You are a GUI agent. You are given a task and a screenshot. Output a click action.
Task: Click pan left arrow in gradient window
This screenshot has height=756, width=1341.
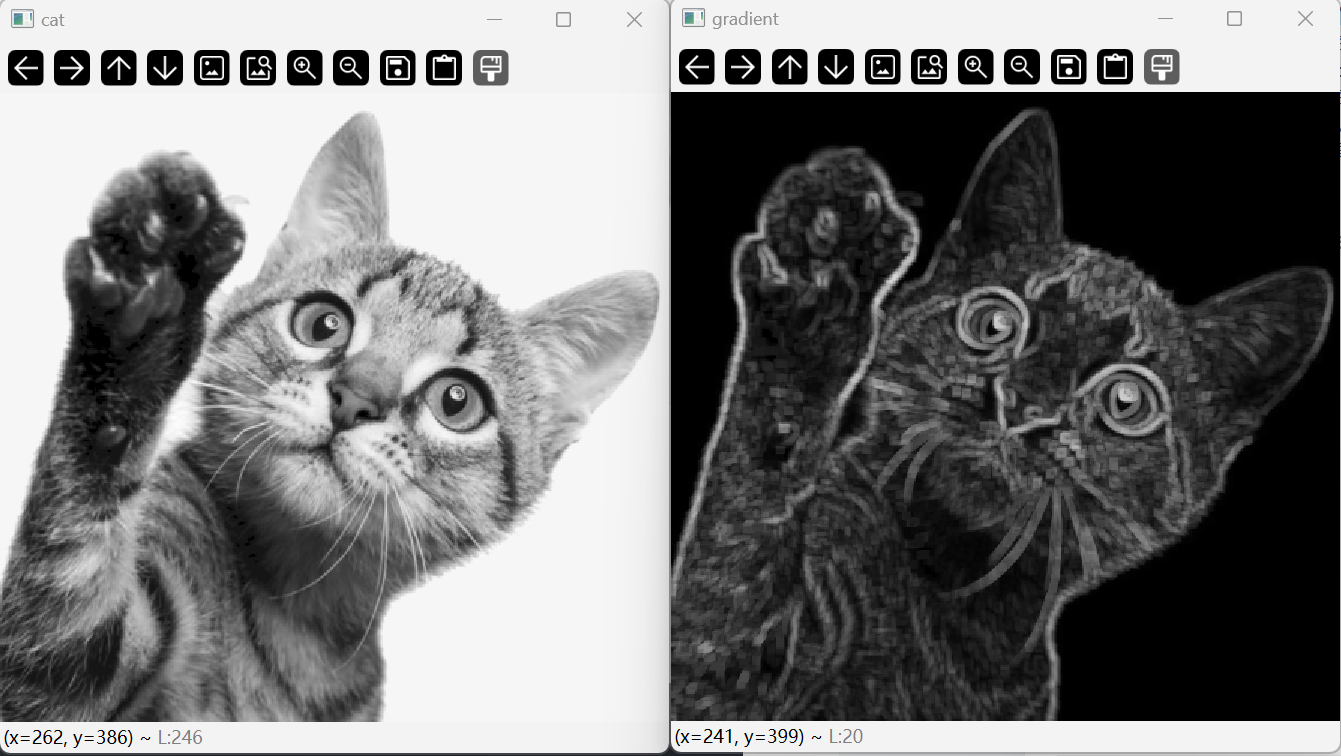(x=697, y=67)
